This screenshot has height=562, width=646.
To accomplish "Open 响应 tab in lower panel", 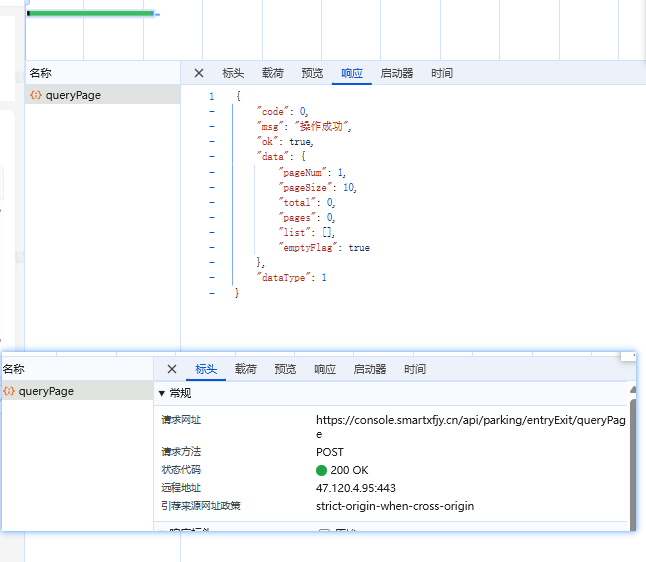I will tap(325, 369).
